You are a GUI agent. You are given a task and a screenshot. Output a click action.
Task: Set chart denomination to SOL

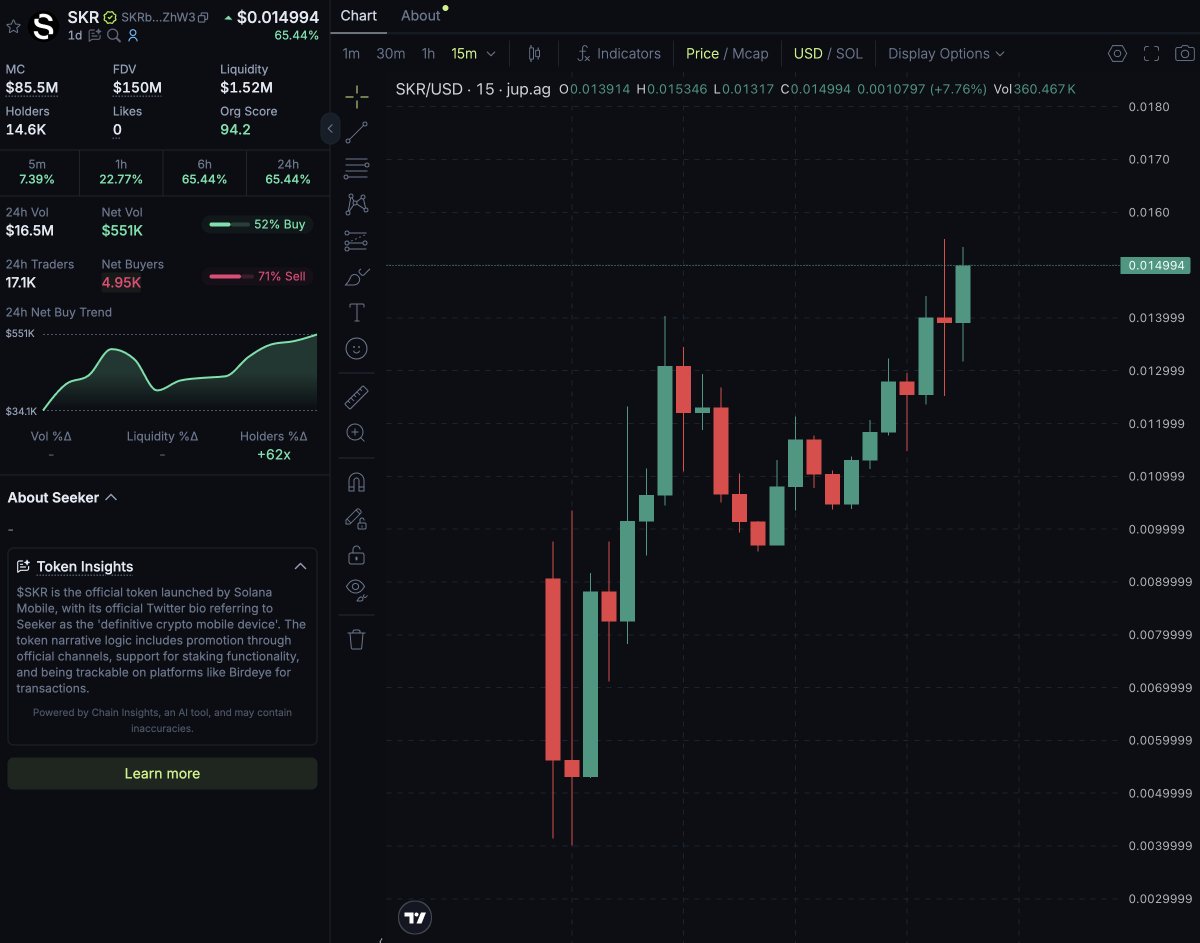(849, 54)
